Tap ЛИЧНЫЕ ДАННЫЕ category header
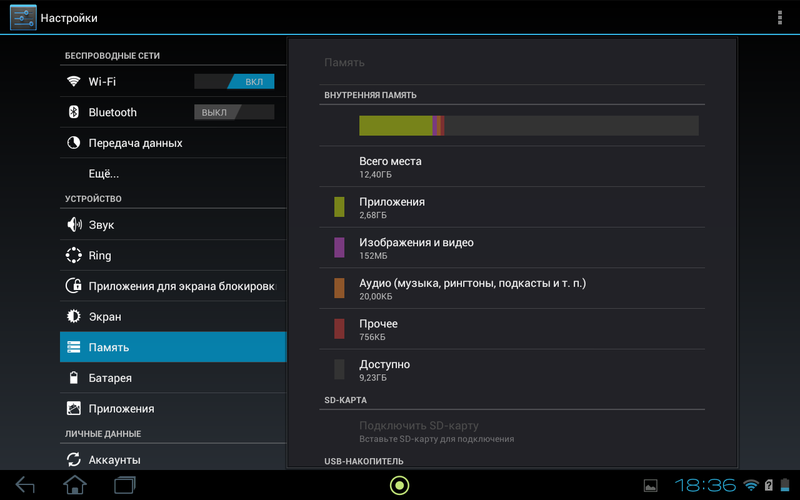 click(103, 434)
